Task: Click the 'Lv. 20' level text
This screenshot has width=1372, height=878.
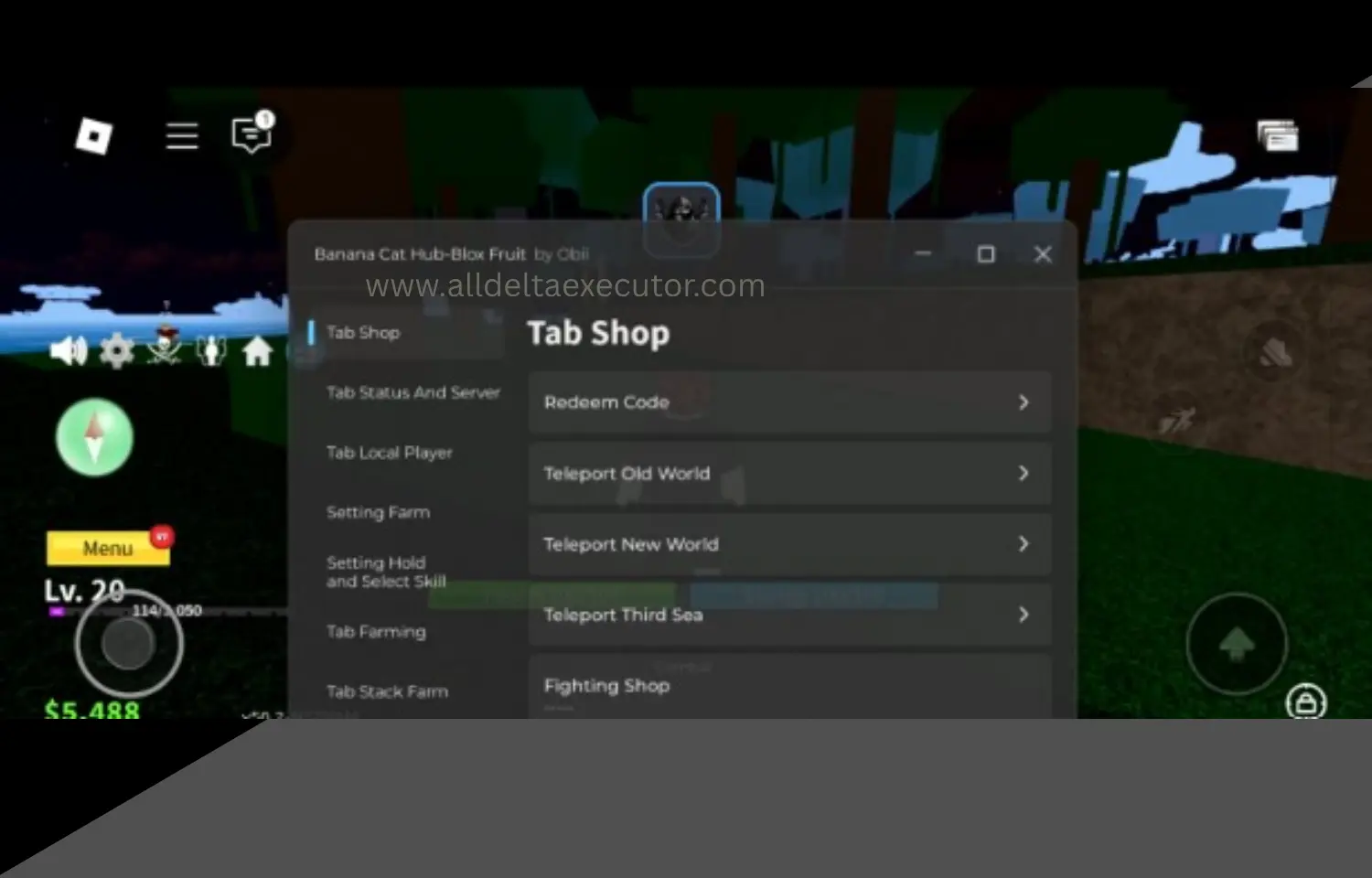Action: 84,590
